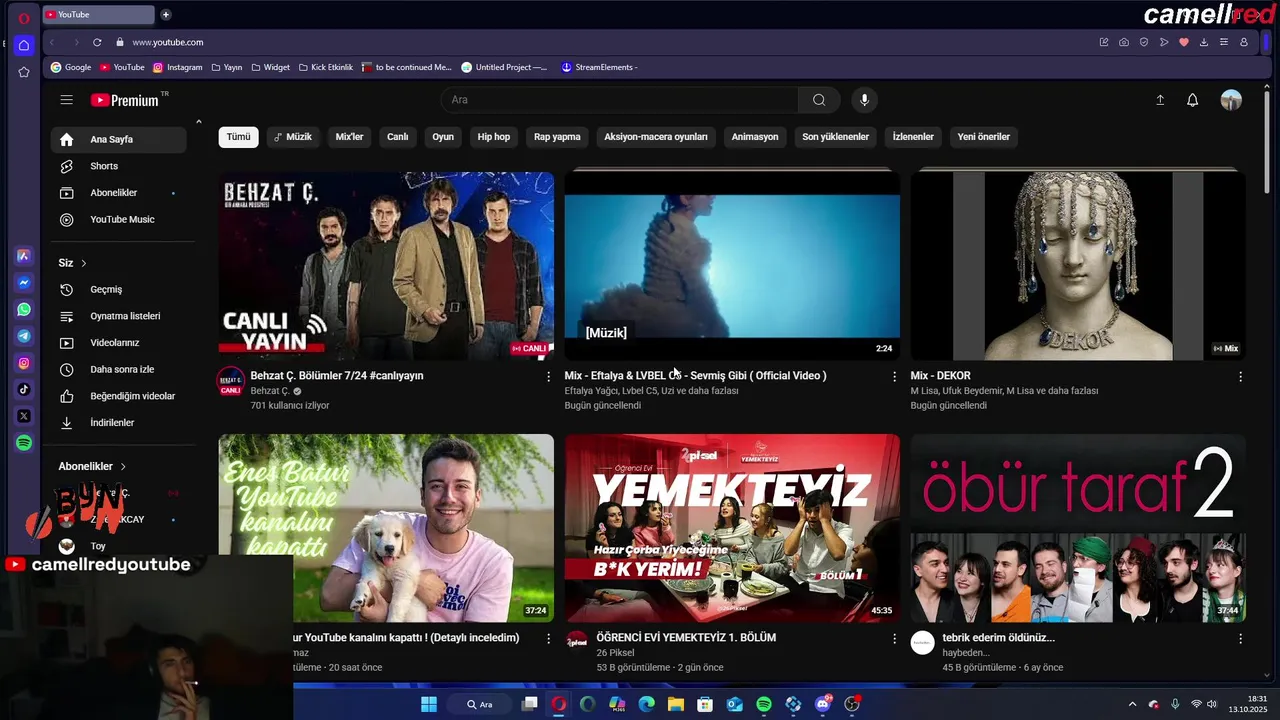This screenshot has width=1280, height=720.
Task: Open Oynatma listeleri in sidebar
Action: pyautogui.click(x=119, y=316)
